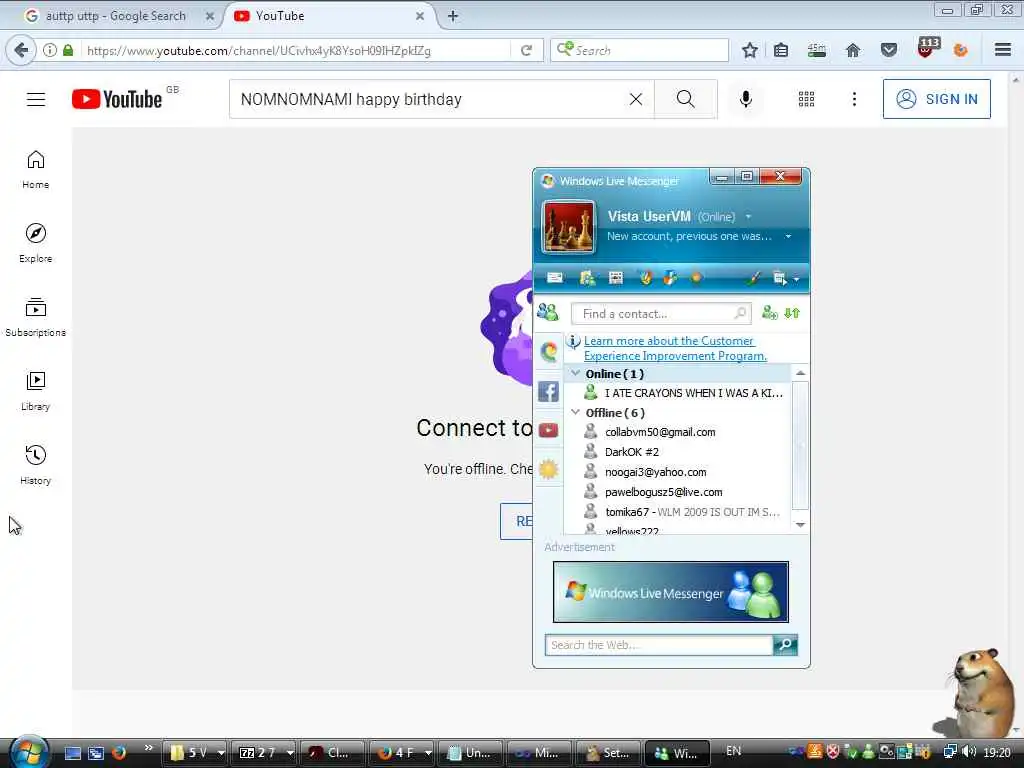Click the Firefox home icon
The width and height of the screenshot is (1024, 768).
tap(853, 50)
